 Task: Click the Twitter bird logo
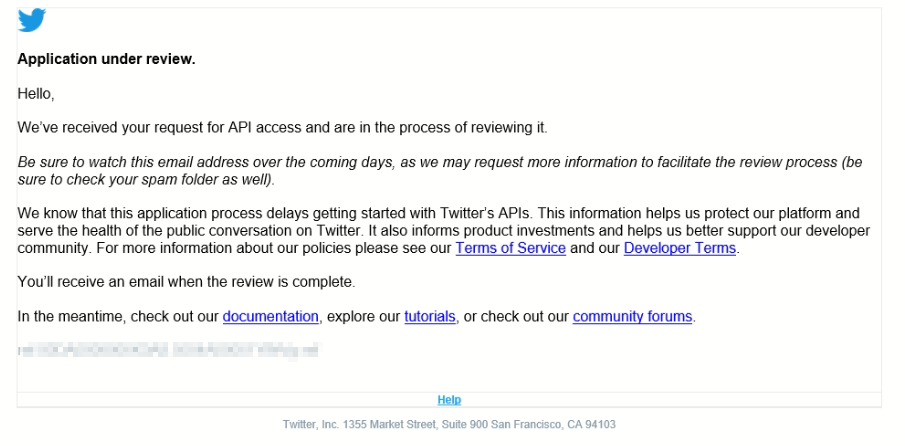[32, 20]
